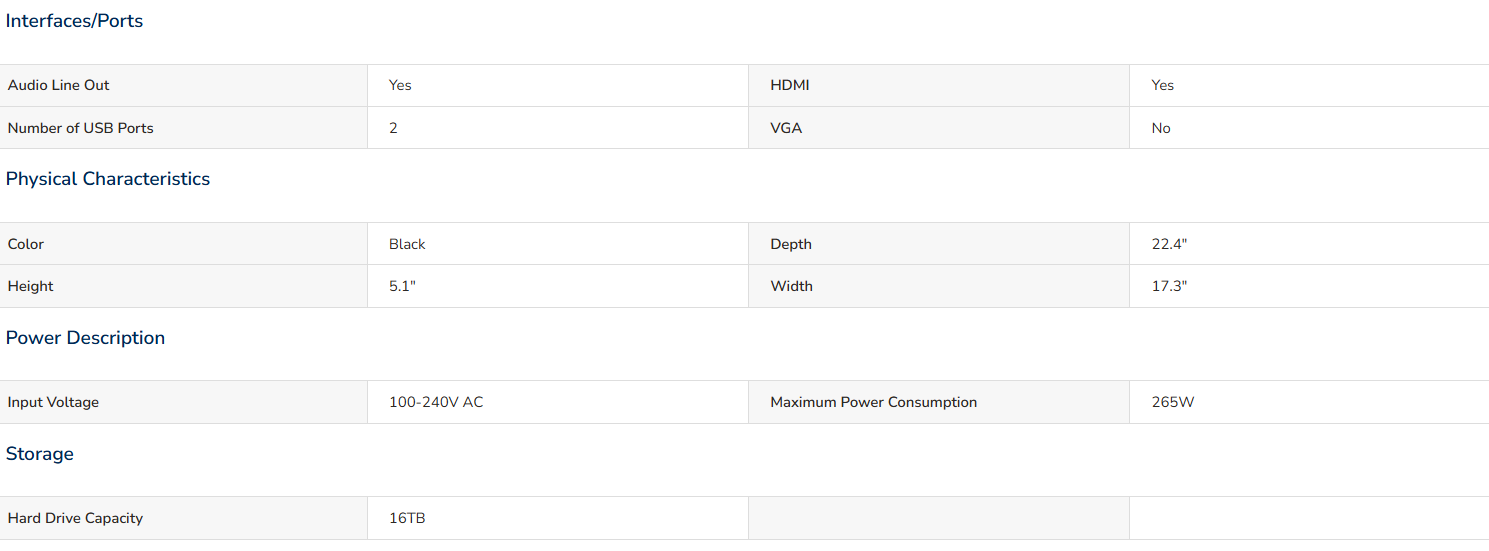Select the Maximum Power Consumption label
The width and height of the screenshot is (1489, 551).
(873, 402)
